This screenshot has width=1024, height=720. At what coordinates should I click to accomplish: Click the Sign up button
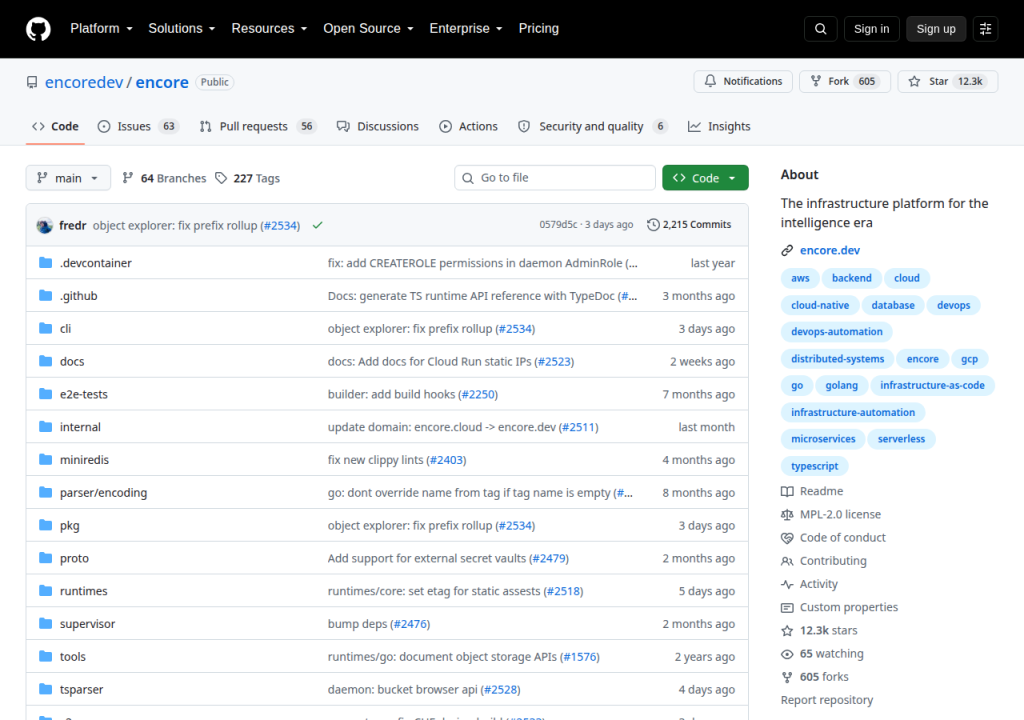pyautogui.click(x=935, y=29)
